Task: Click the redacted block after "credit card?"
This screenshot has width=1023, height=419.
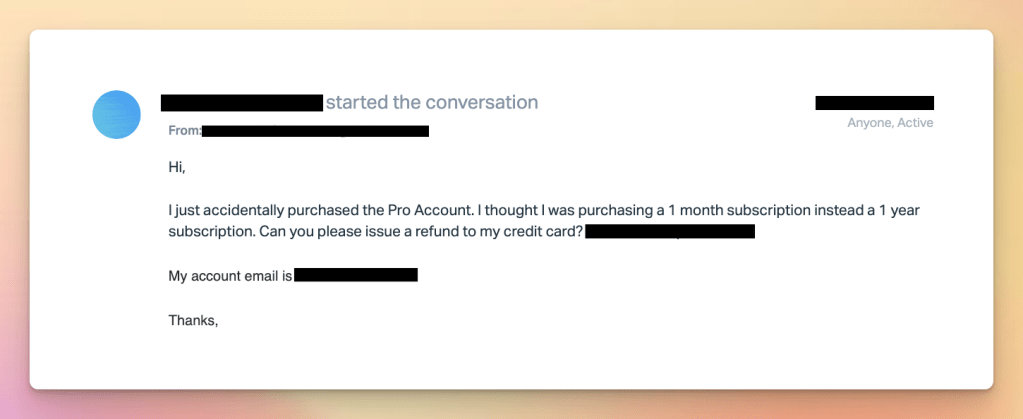Action: pos(669,231)
